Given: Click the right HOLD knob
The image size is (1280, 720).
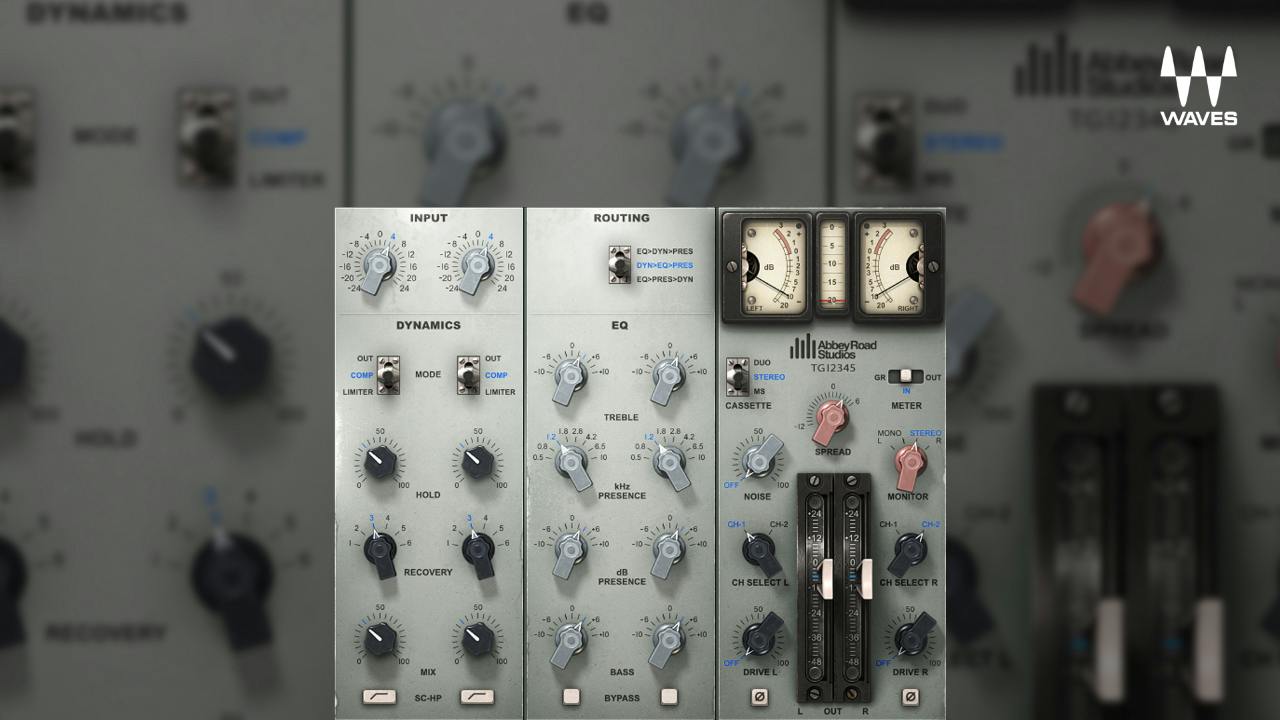Looking at the screenshot, I should click(478, 462).
